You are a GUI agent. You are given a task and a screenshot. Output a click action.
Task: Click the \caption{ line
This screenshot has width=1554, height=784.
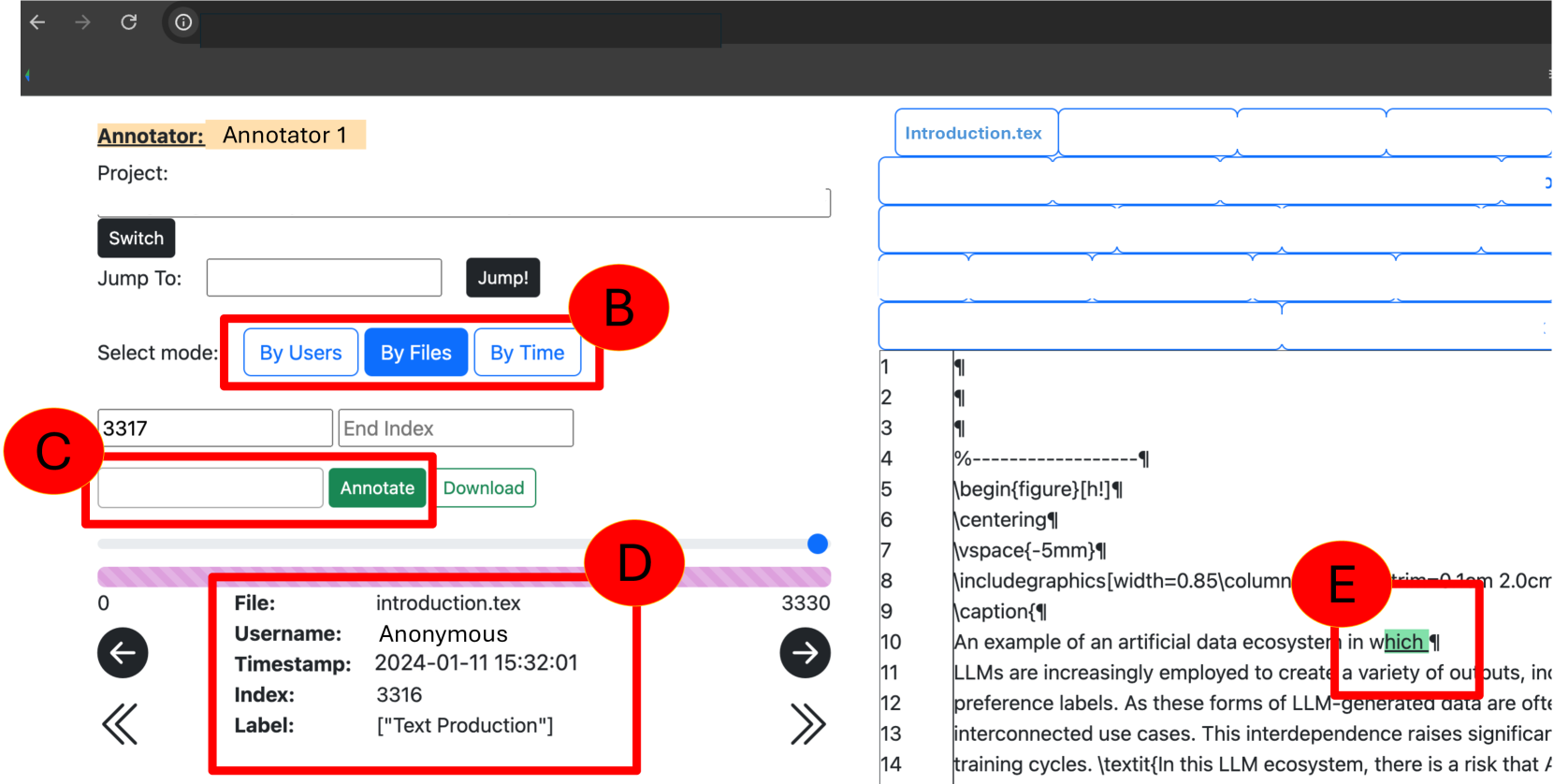[x=1000, y=611]
